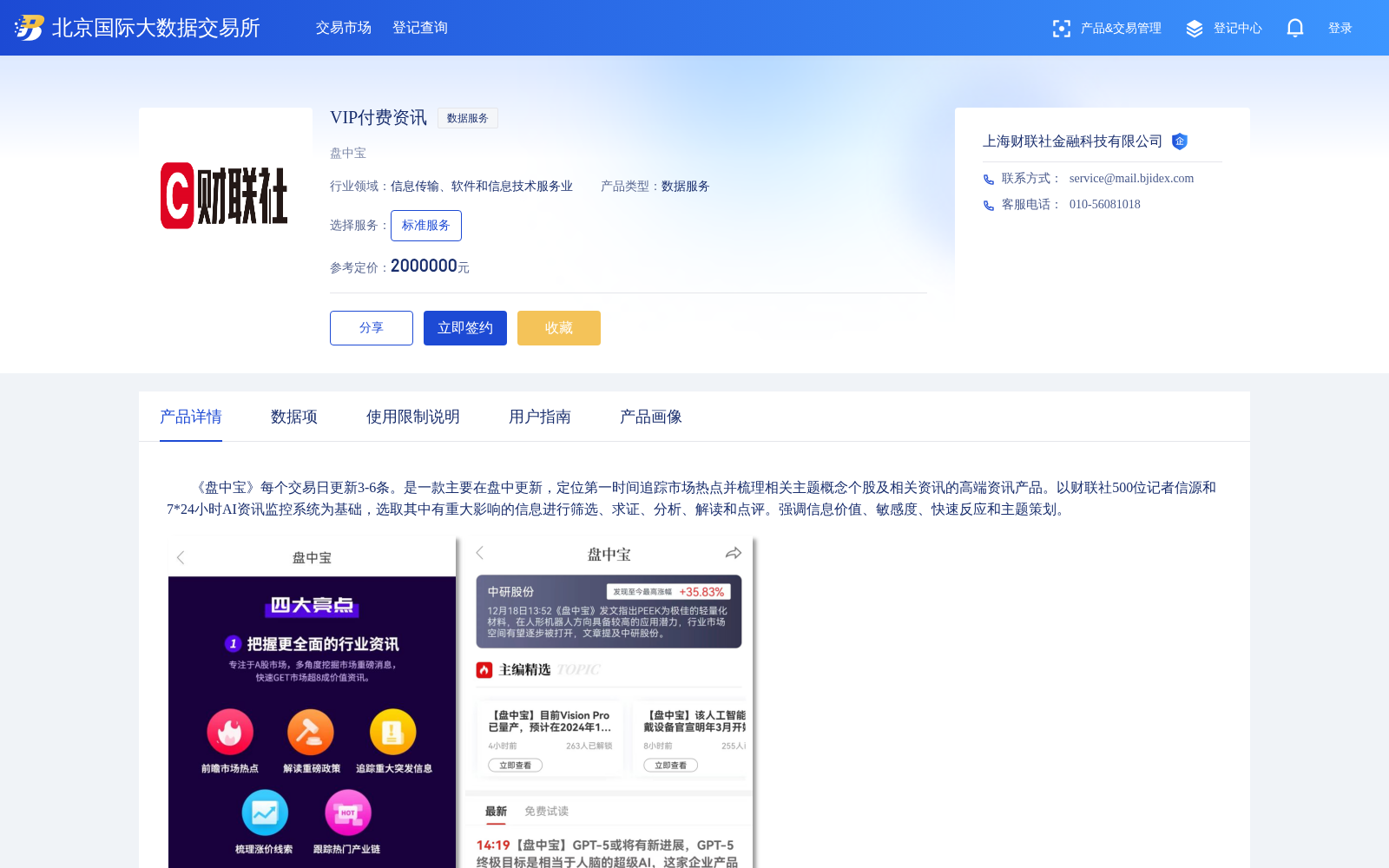This screenshot has width=1389, height=868.
Task: Switch to 使用限制说明 tab
Action: coord(413,417)
